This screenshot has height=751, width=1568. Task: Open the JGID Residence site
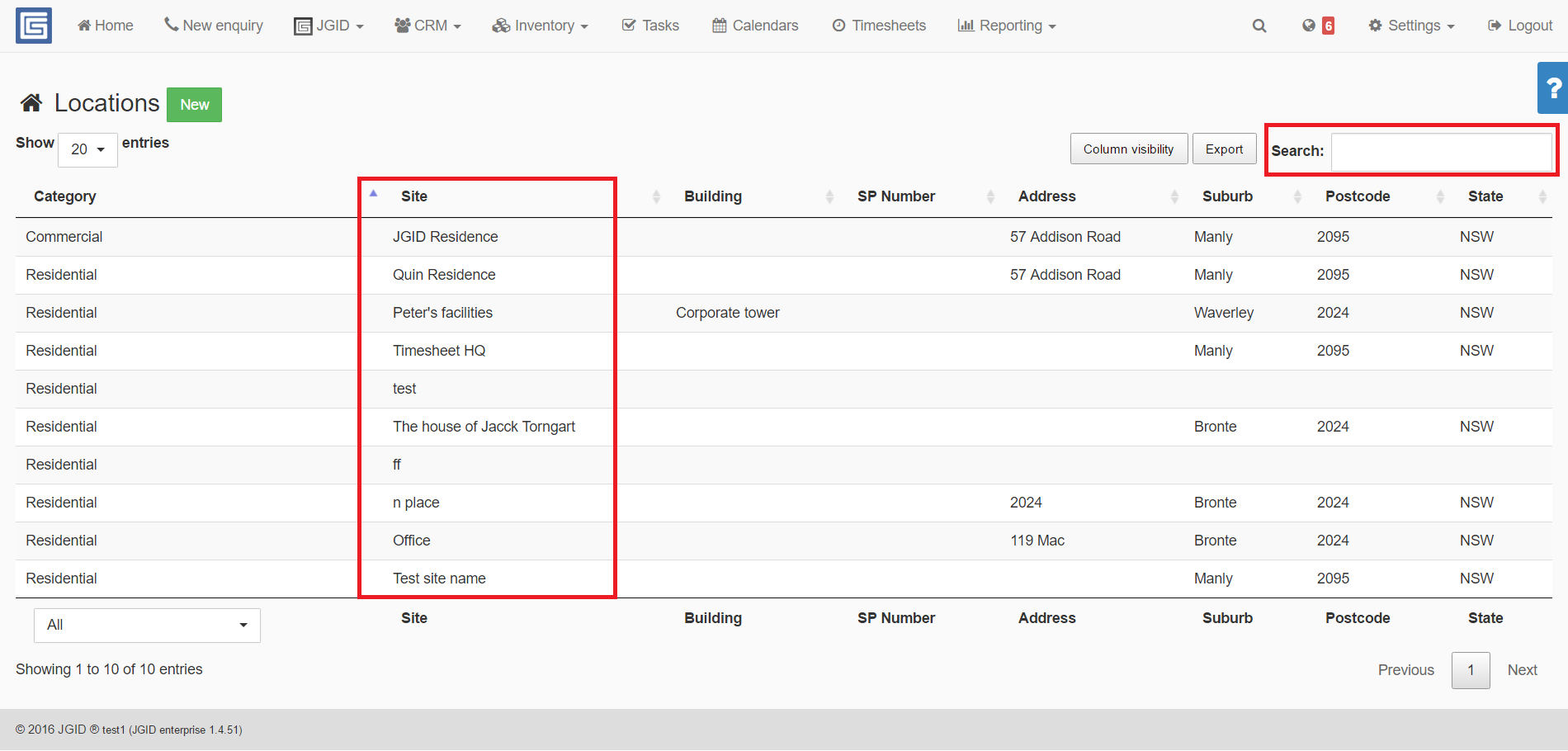pos(445,237)
